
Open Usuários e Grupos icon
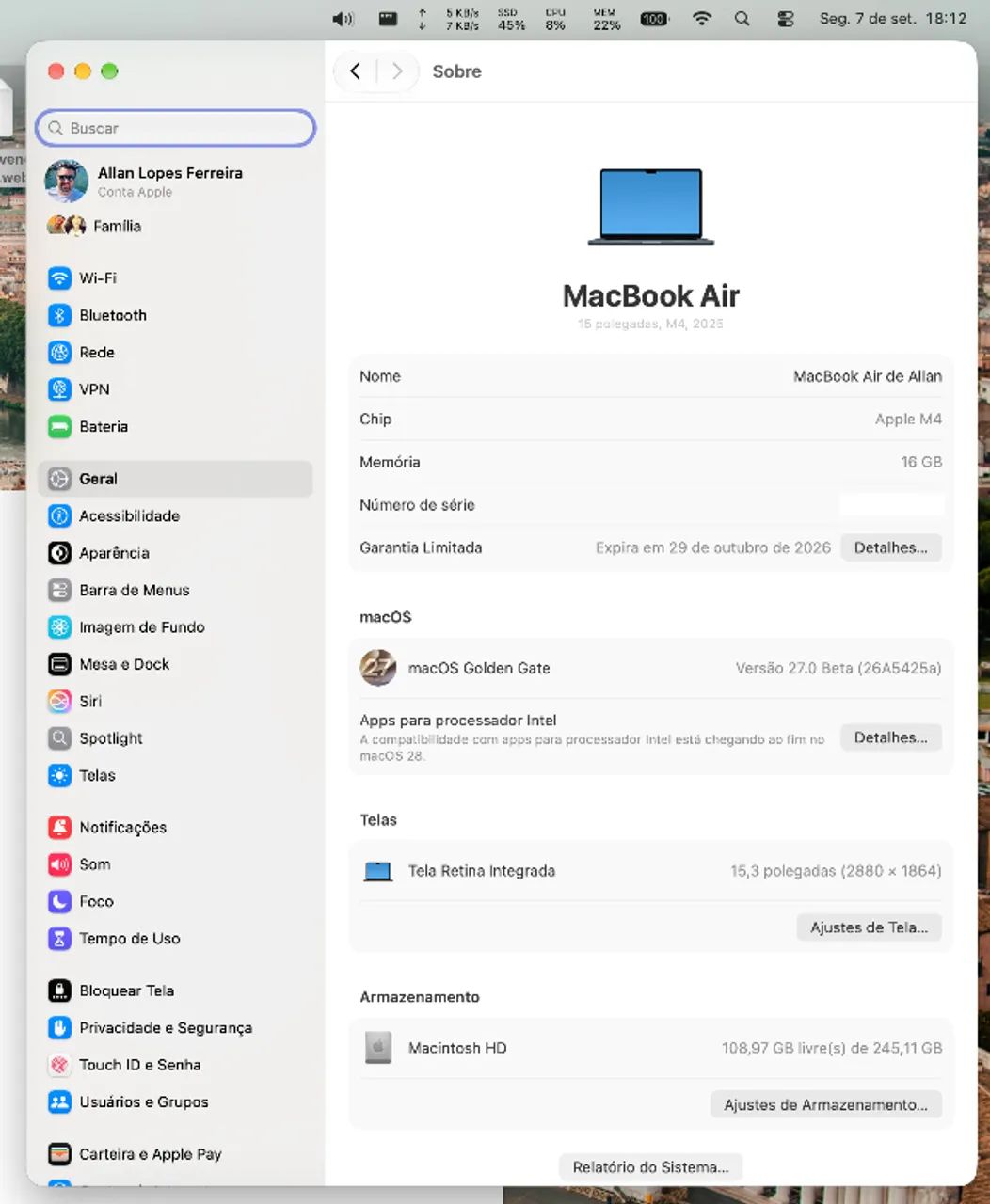(x=59, y=1102)
